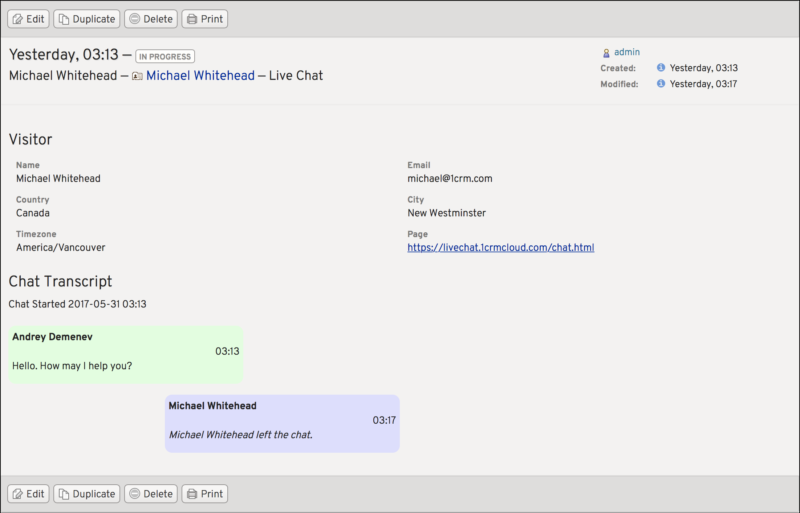This screenshot has height=513, width=800.
Task: Click the bottom Duplicate button
Action: [86, 494]
